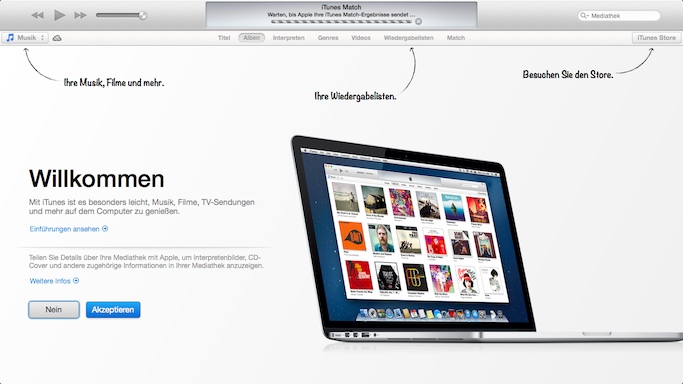This screenshot has width=683, height=384.
Task: Switch to the Match tab
Action: pos(456,38)
